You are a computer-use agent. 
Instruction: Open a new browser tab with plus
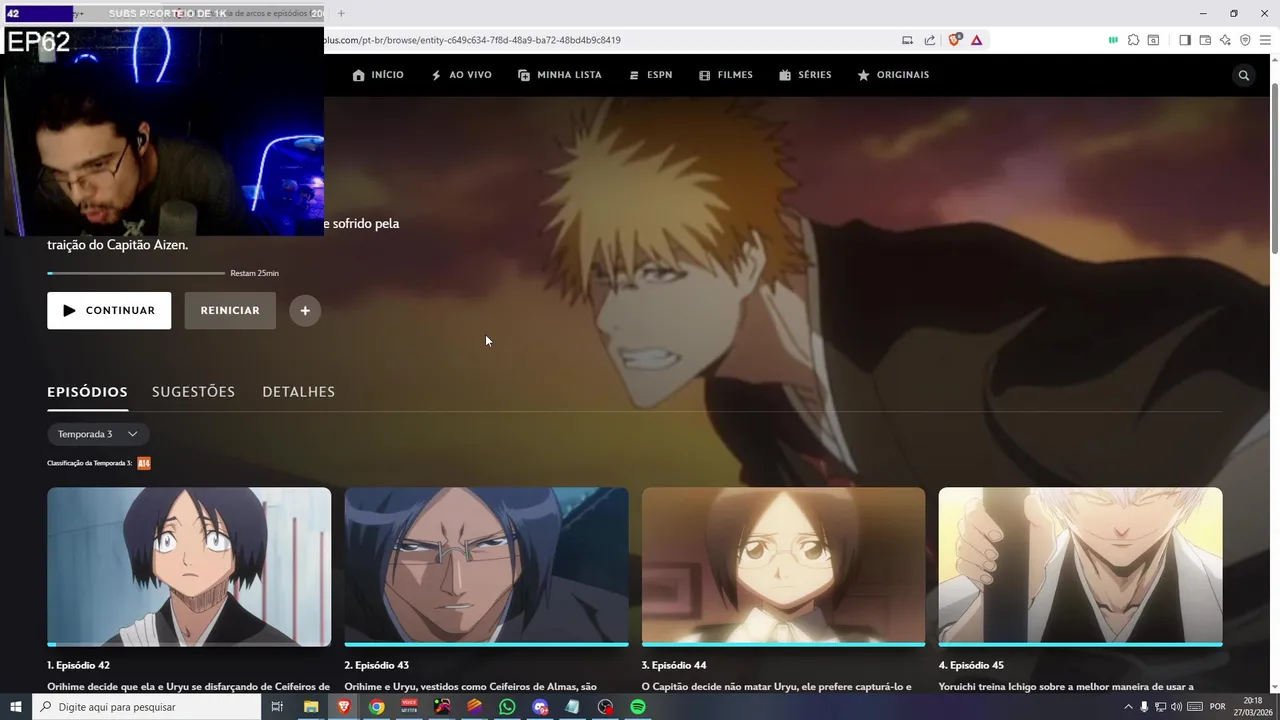[341, 13]
